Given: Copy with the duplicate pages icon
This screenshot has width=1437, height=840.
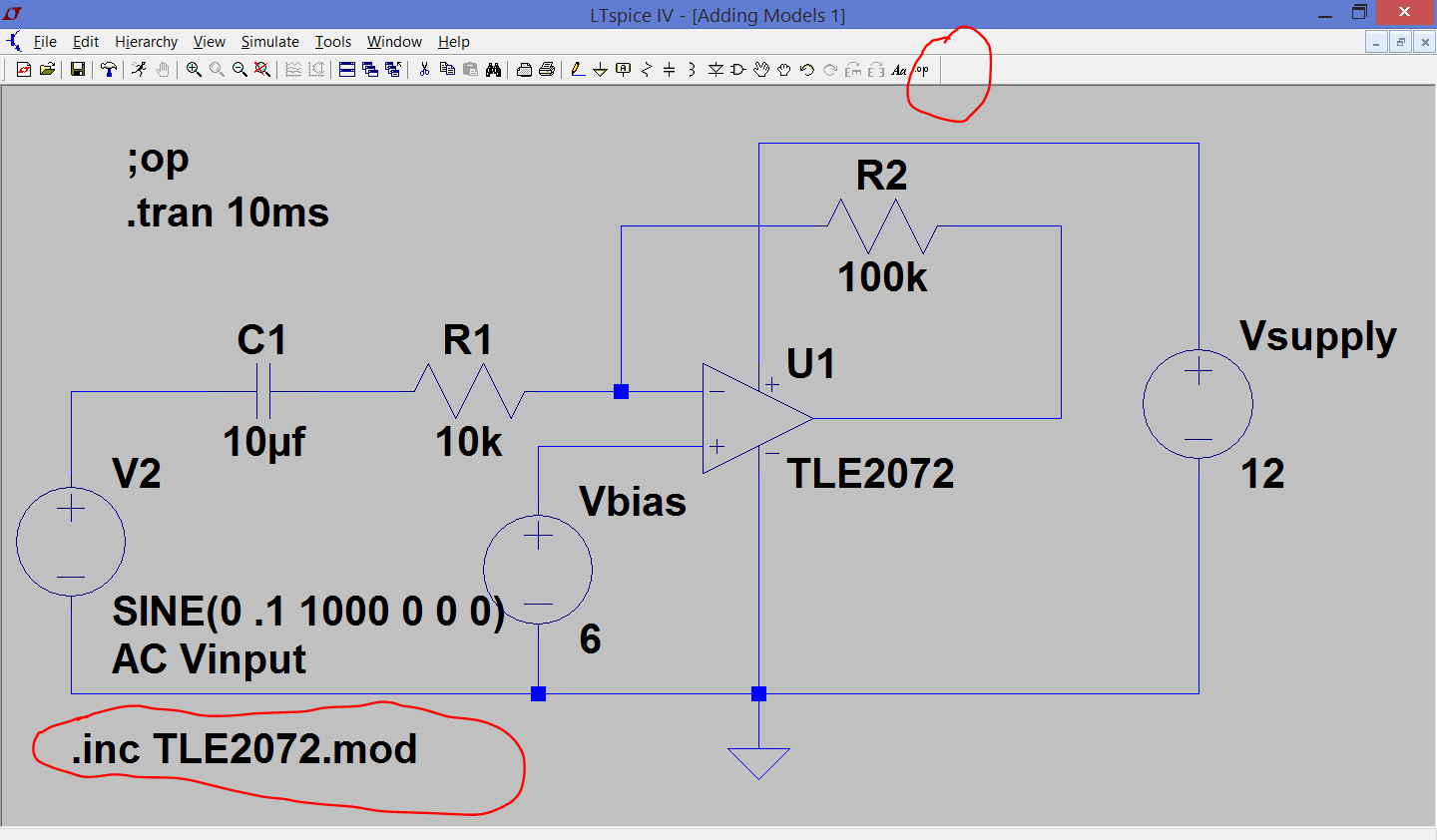Looking at the screenshot, I should [447, 70].
